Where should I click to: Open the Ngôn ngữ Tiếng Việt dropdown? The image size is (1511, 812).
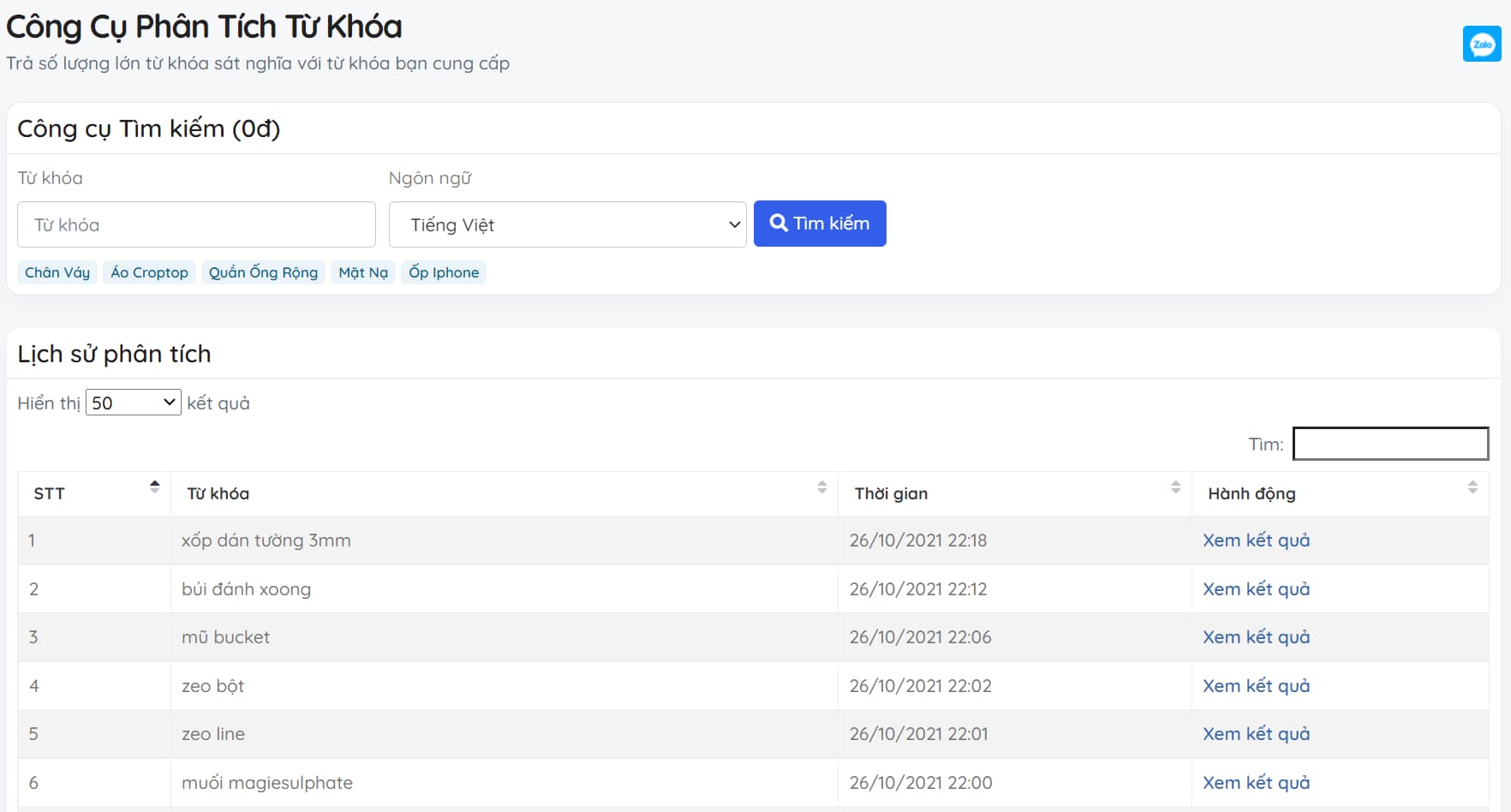click(567, 224)
